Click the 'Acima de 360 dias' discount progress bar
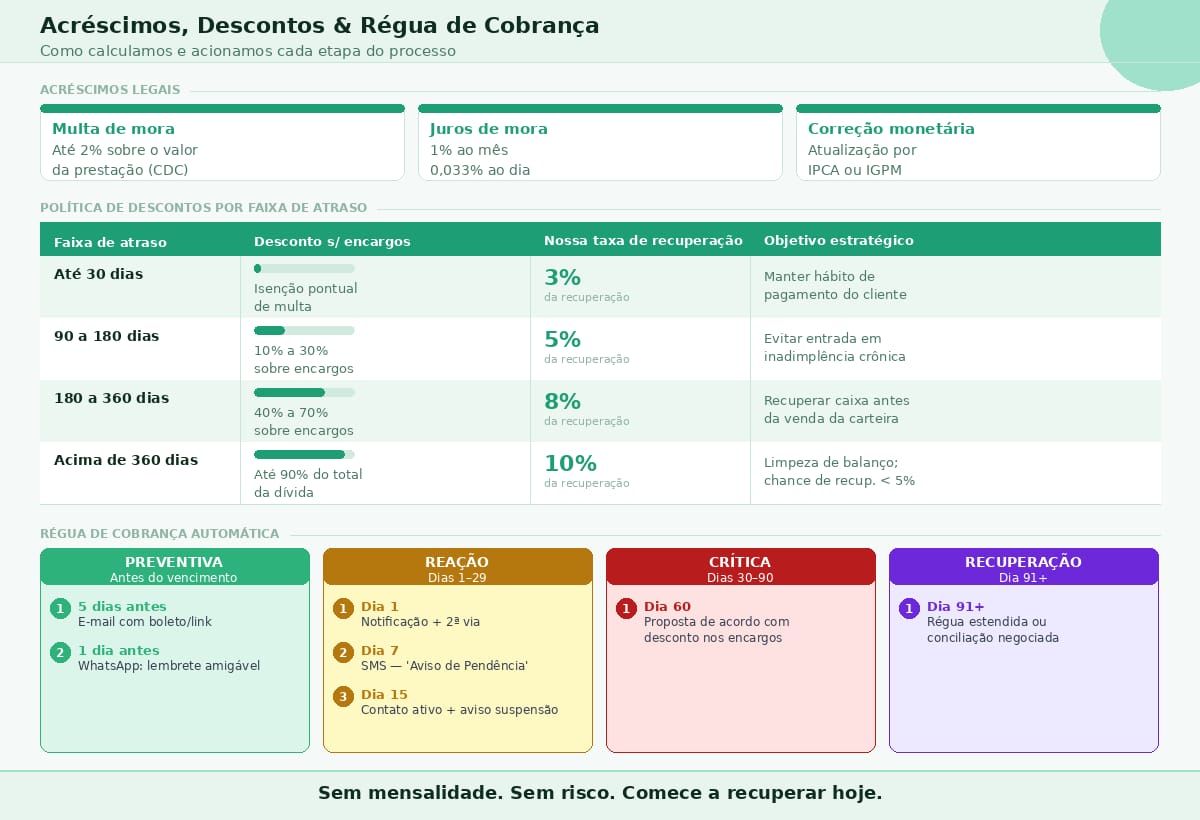 304,454
